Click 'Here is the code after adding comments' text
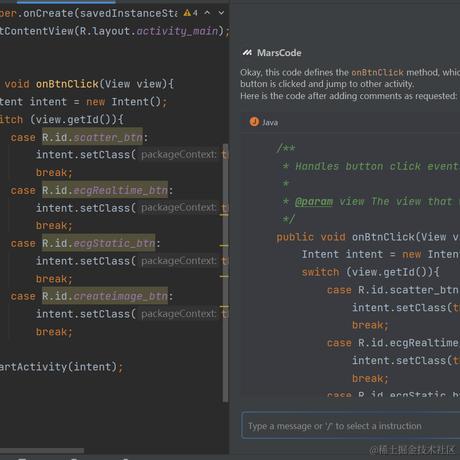 tap(349, 96)
